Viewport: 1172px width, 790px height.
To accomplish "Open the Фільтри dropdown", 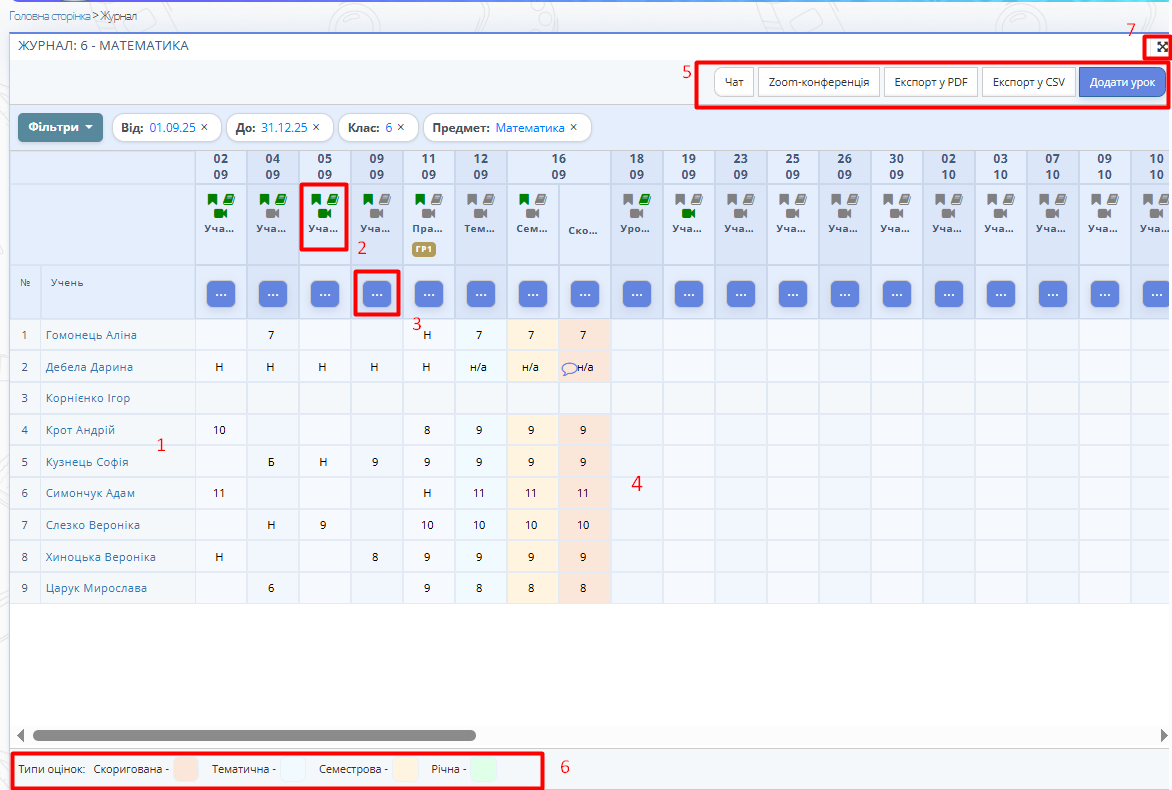I will click(x=60, y=128).
